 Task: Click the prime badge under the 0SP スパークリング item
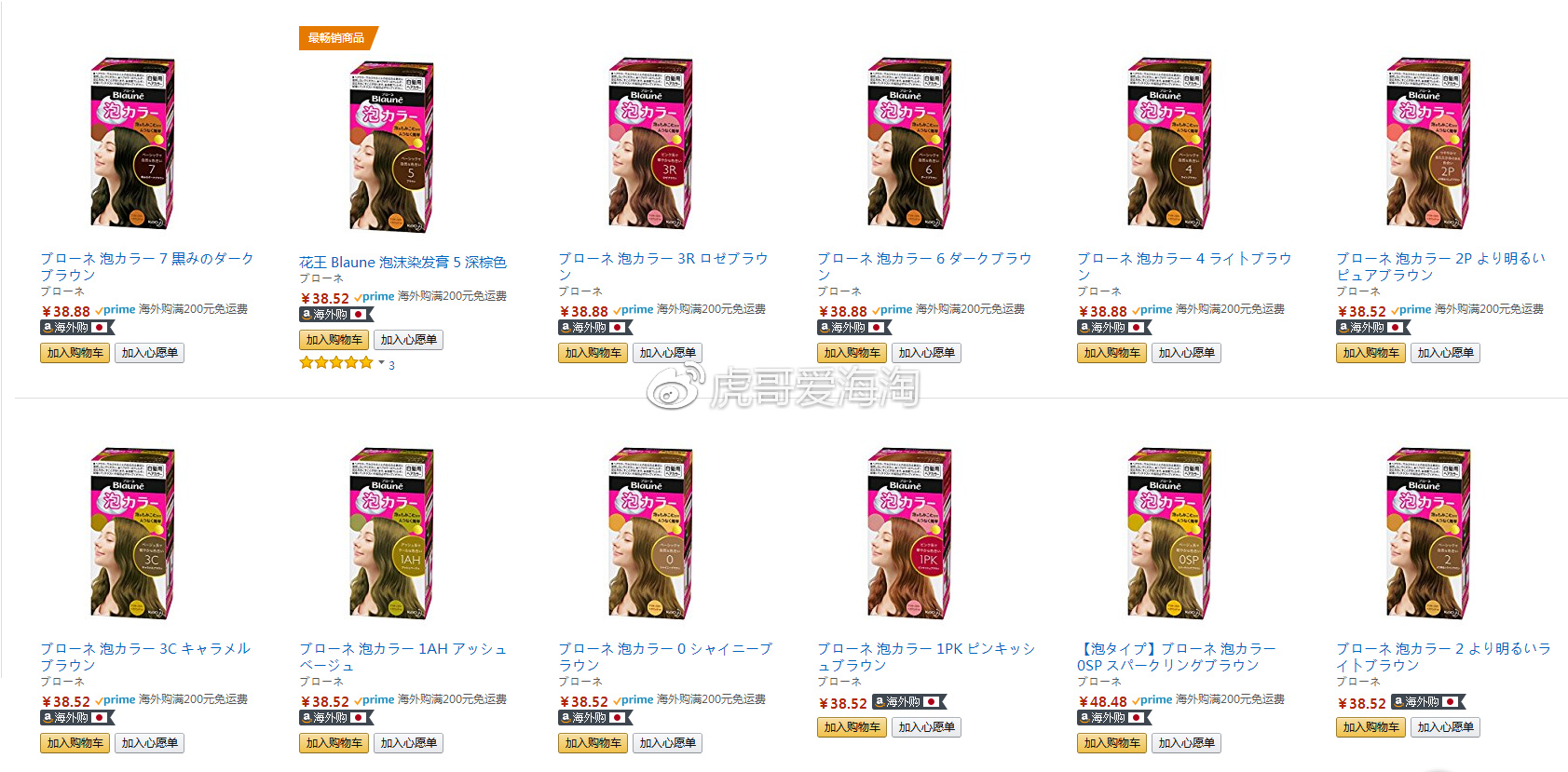[x=1152, y=699]
